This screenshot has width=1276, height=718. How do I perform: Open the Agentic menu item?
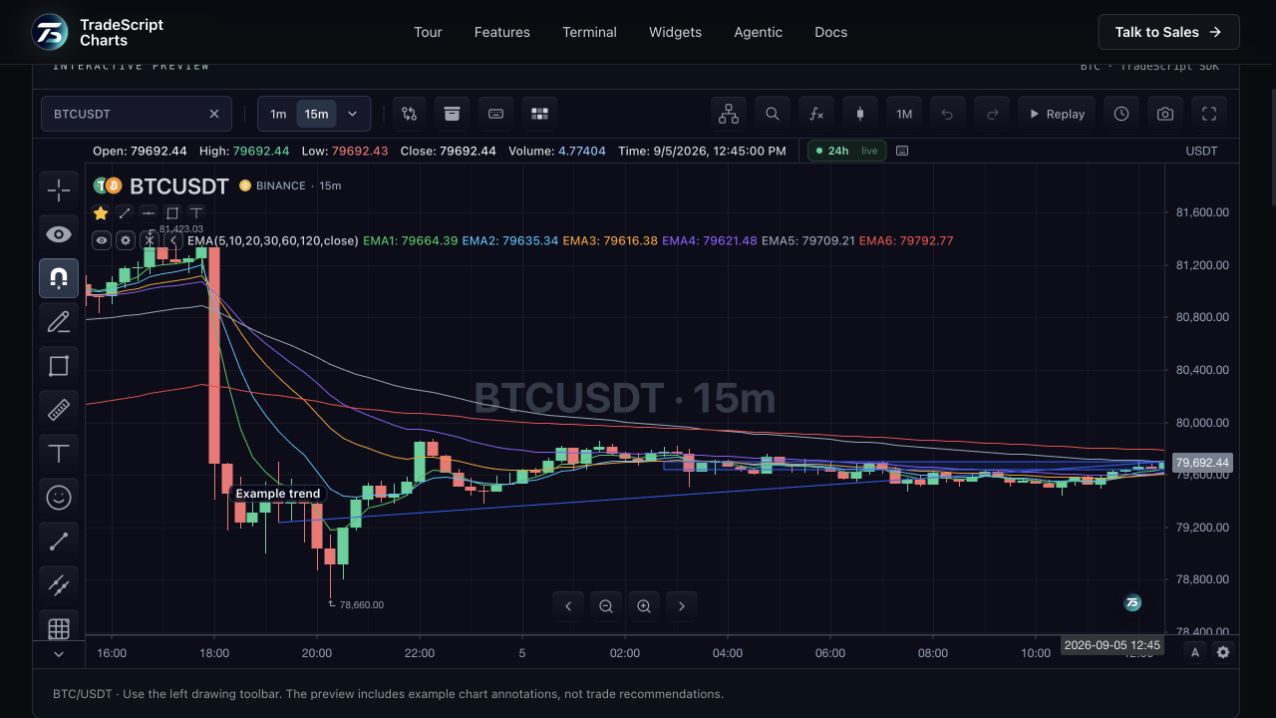click(x=758, y=32)
